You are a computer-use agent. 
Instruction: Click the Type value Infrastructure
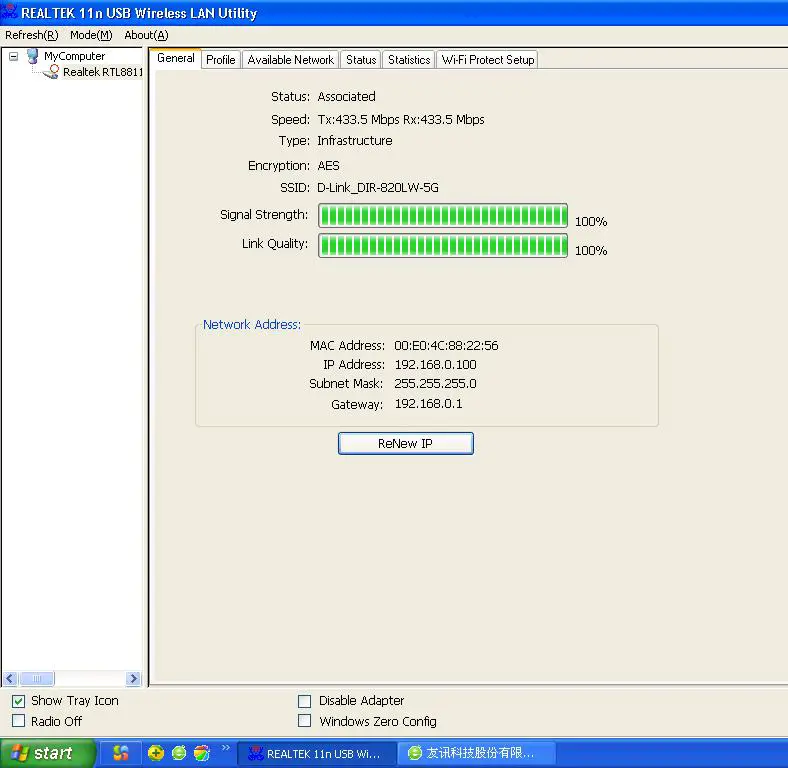355,141
